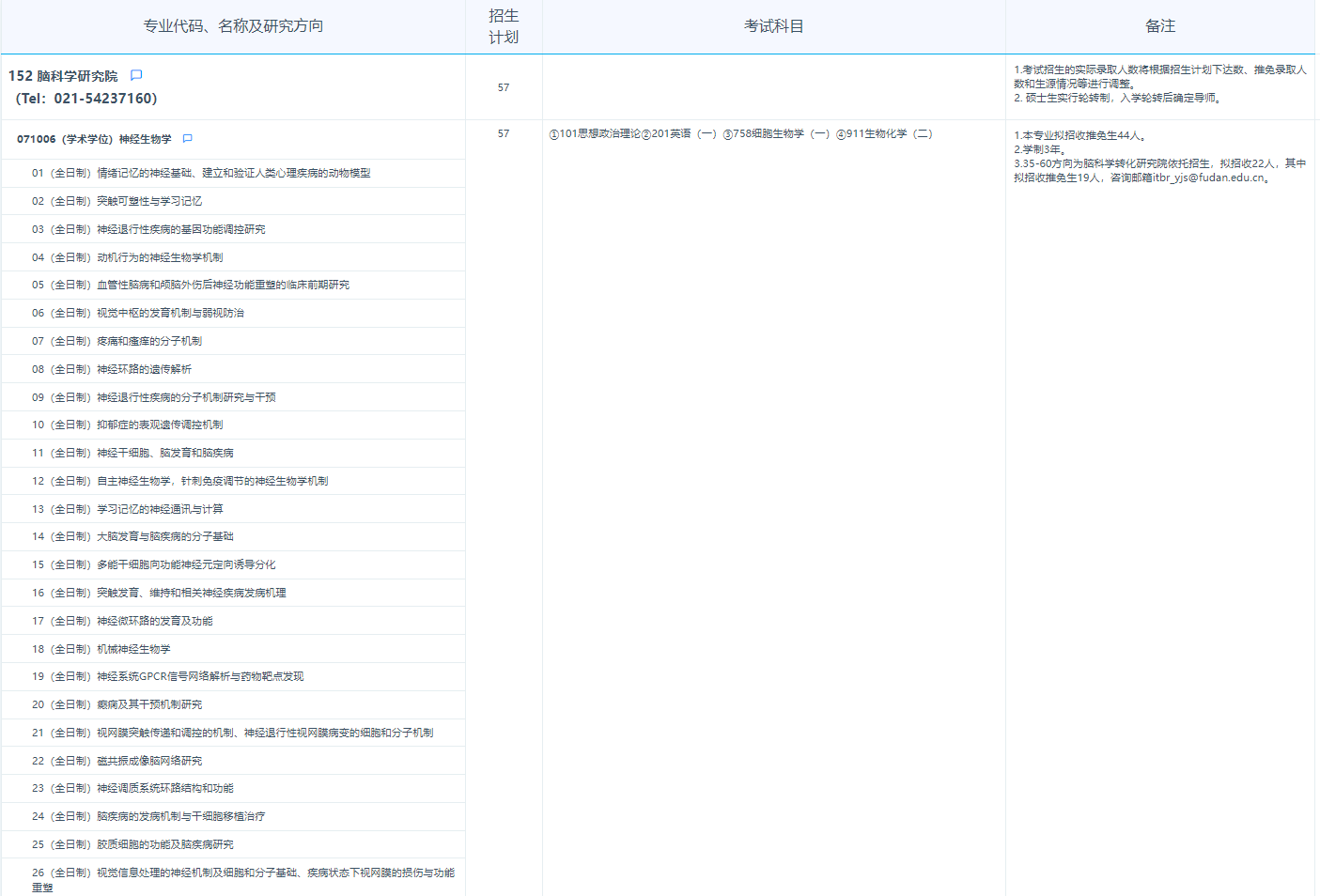Viewport: 1320px width, 896px height.
Task: Select direction 11 神经干细胞、脑发育和脑疾病
Action: point(132,453)
